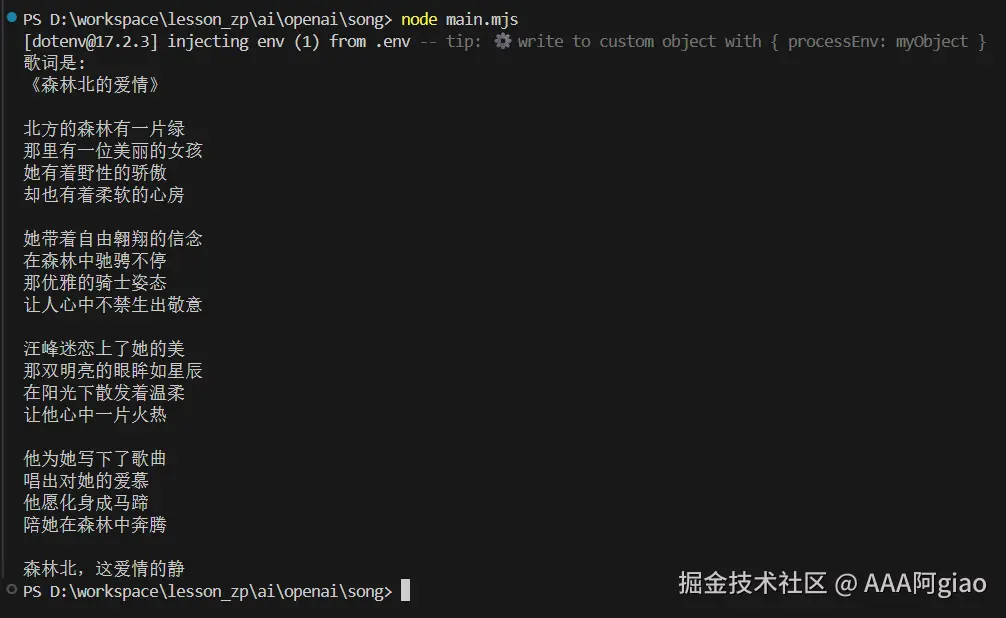Click the lyric line "他为她写下了歌曲"
Image resolution: width=1006 pixels, height=618 pixels.
[95, 459]
